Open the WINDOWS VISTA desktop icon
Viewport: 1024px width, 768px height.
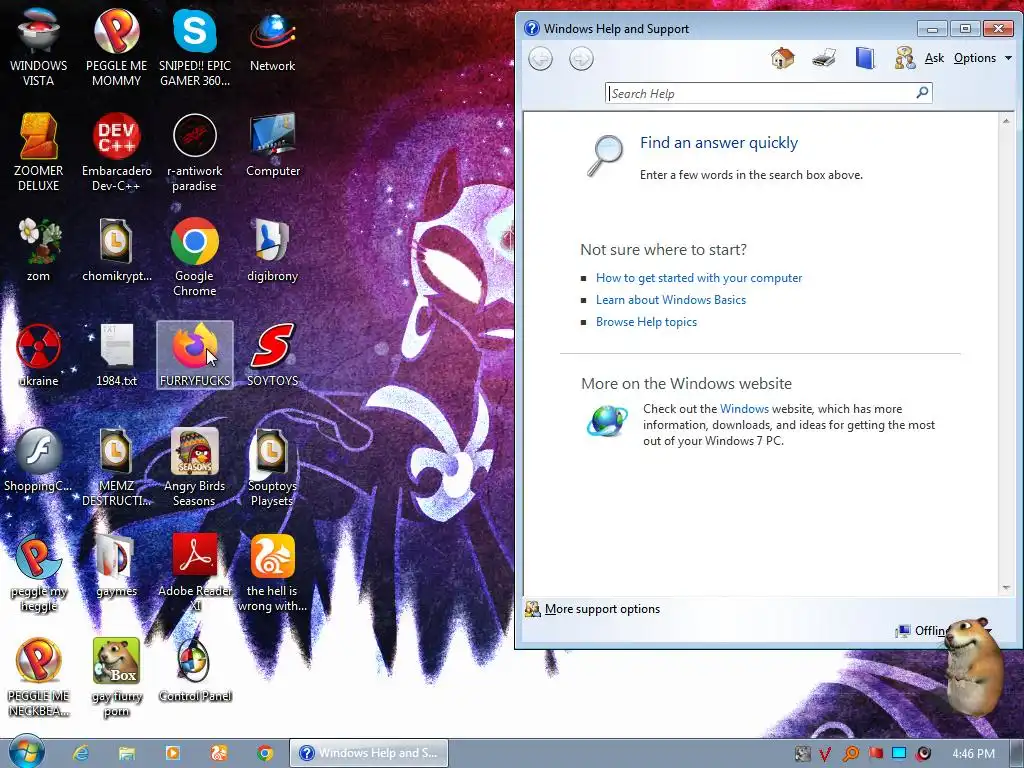[39, 46]
